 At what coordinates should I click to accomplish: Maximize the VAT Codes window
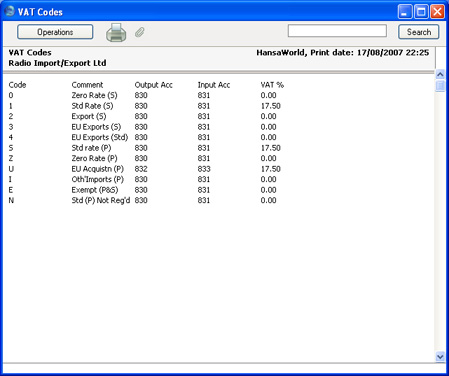421,12
